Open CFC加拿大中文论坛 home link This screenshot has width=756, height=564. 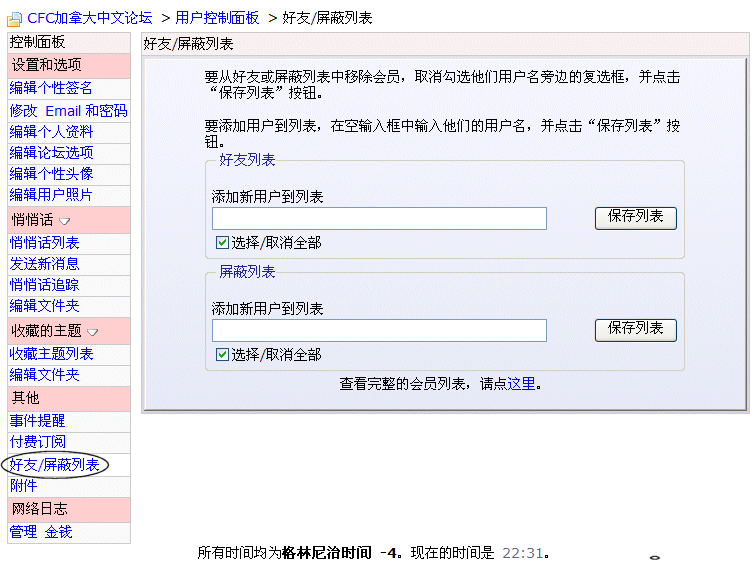point(90,18)
